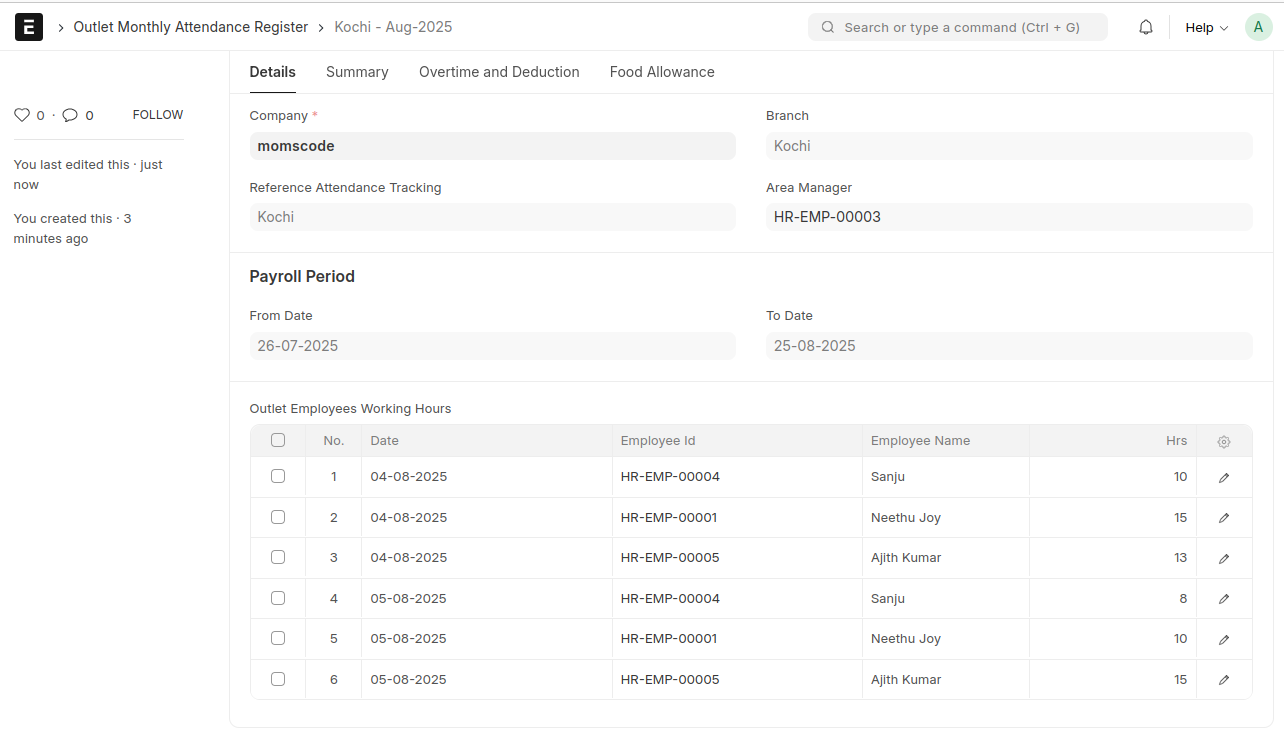The height and width of the screenshot is (739, 1284).
Task: Open Outlet Monthly Attendance Register breadcrumb
Action: coord(191,27)
